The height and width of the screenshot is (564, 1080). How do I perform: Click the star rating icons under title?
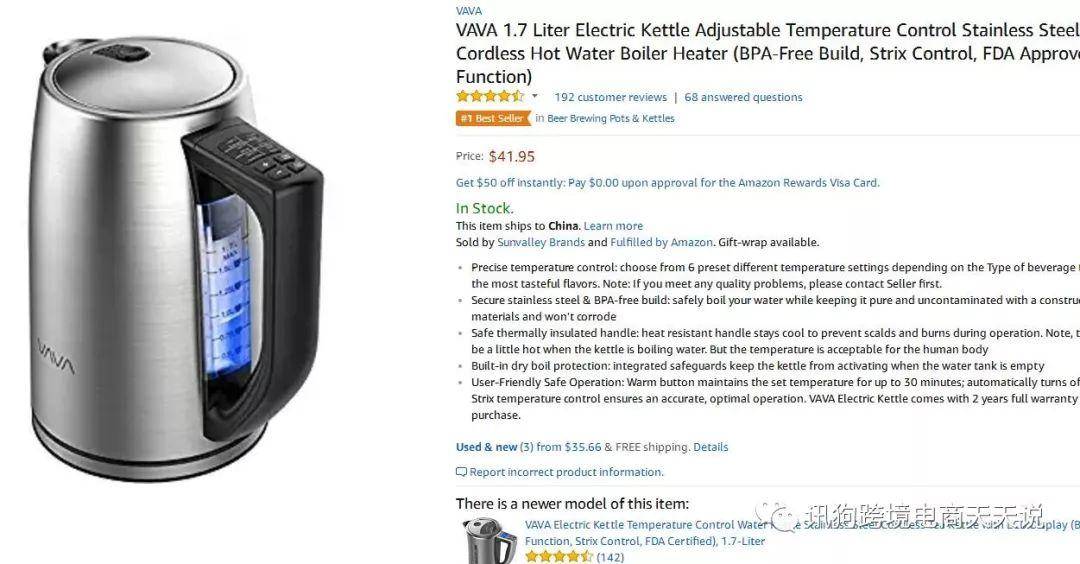point(490,96)
